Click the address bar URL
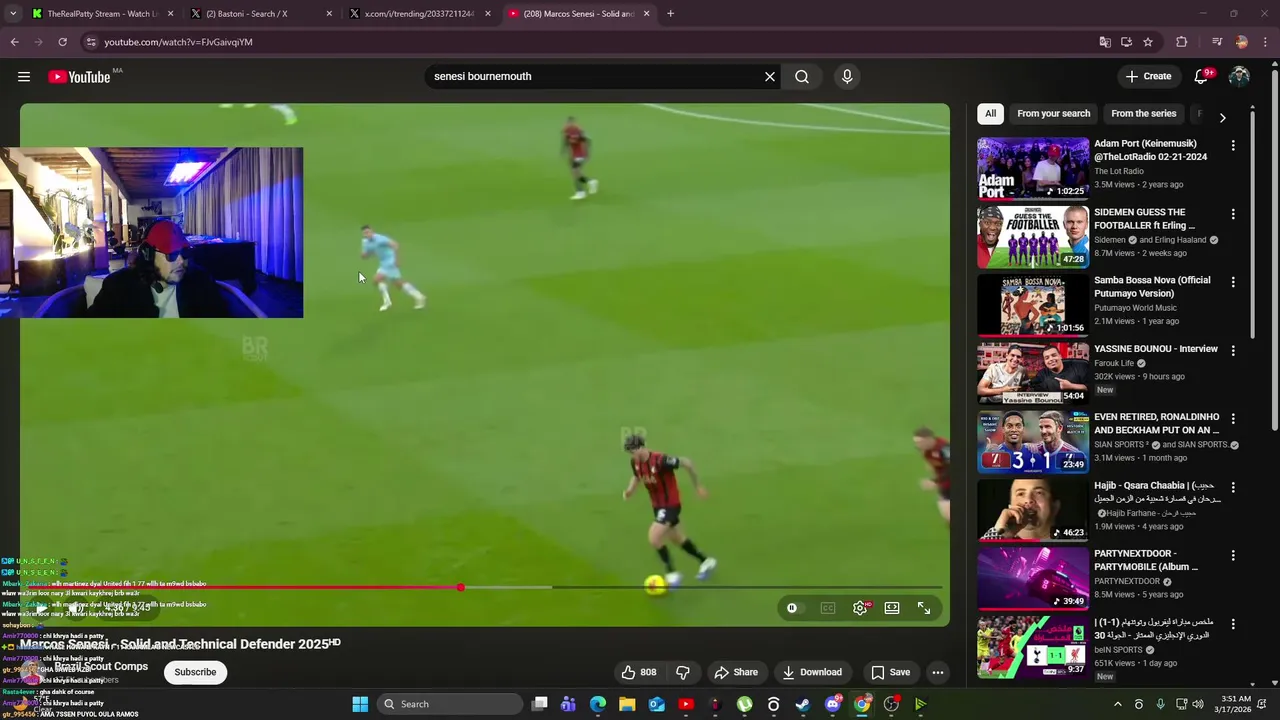The height and width of the screenshot is (720, 1280). [178, 42]
